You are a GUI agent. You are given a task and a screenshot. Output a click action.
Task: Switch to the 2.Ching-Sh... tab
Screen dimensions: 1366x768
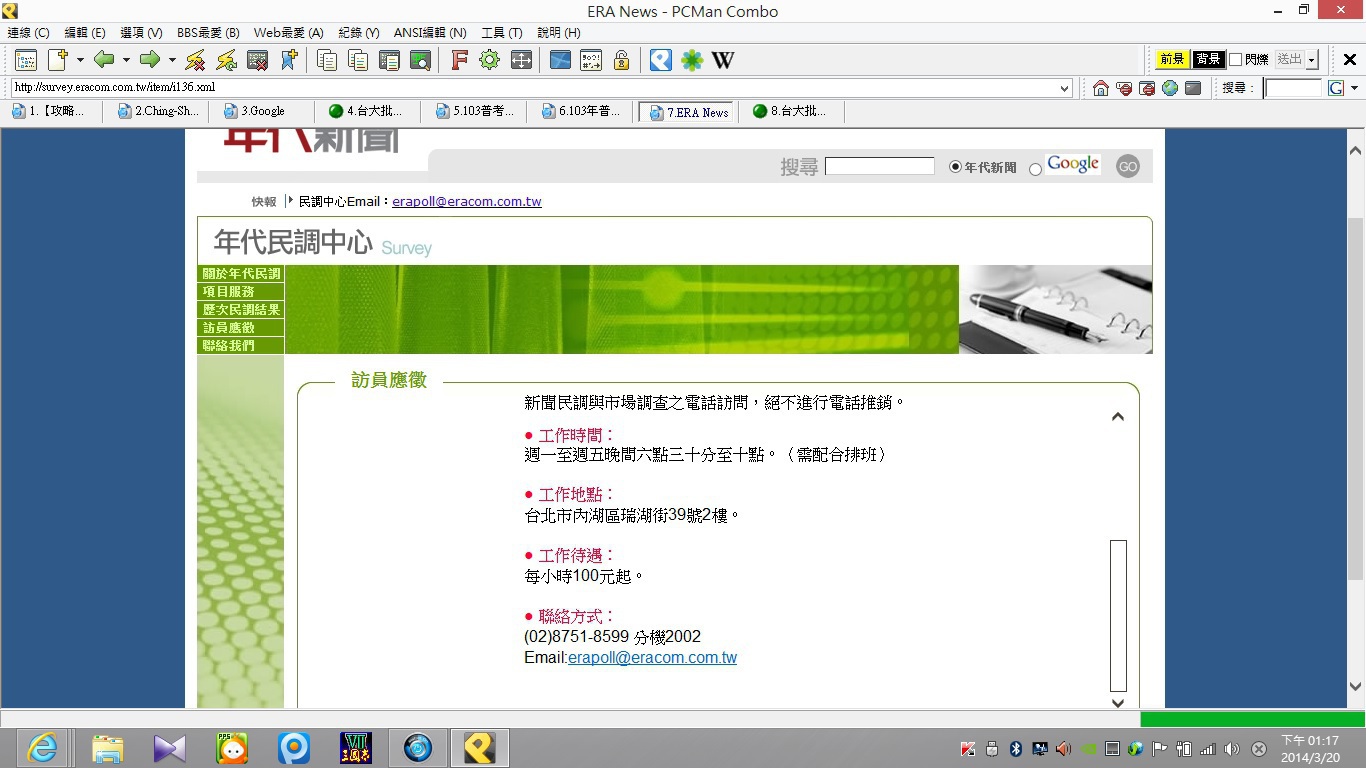tap(156, 111)
